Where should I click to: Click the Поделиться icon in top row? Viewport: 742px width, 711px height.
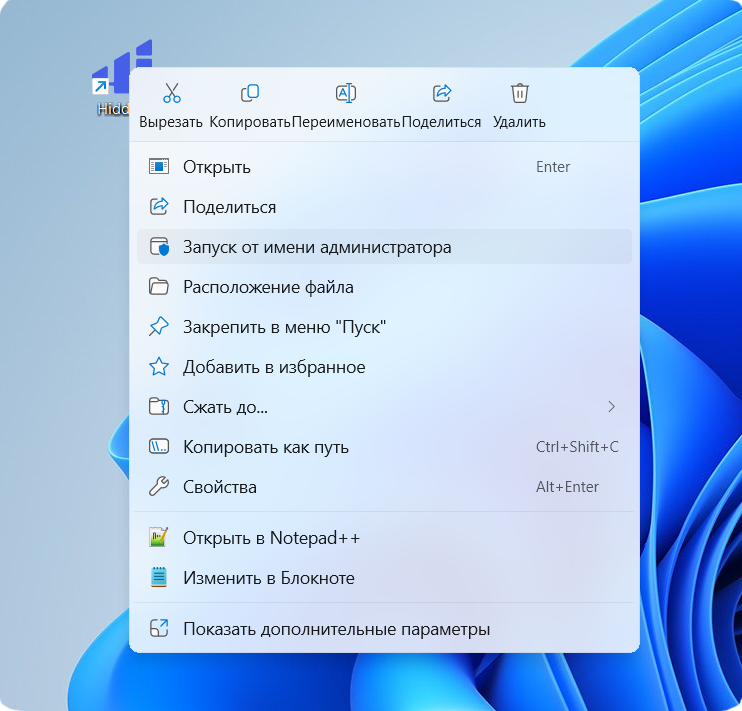pyautogui.click(x=441, y=94)
